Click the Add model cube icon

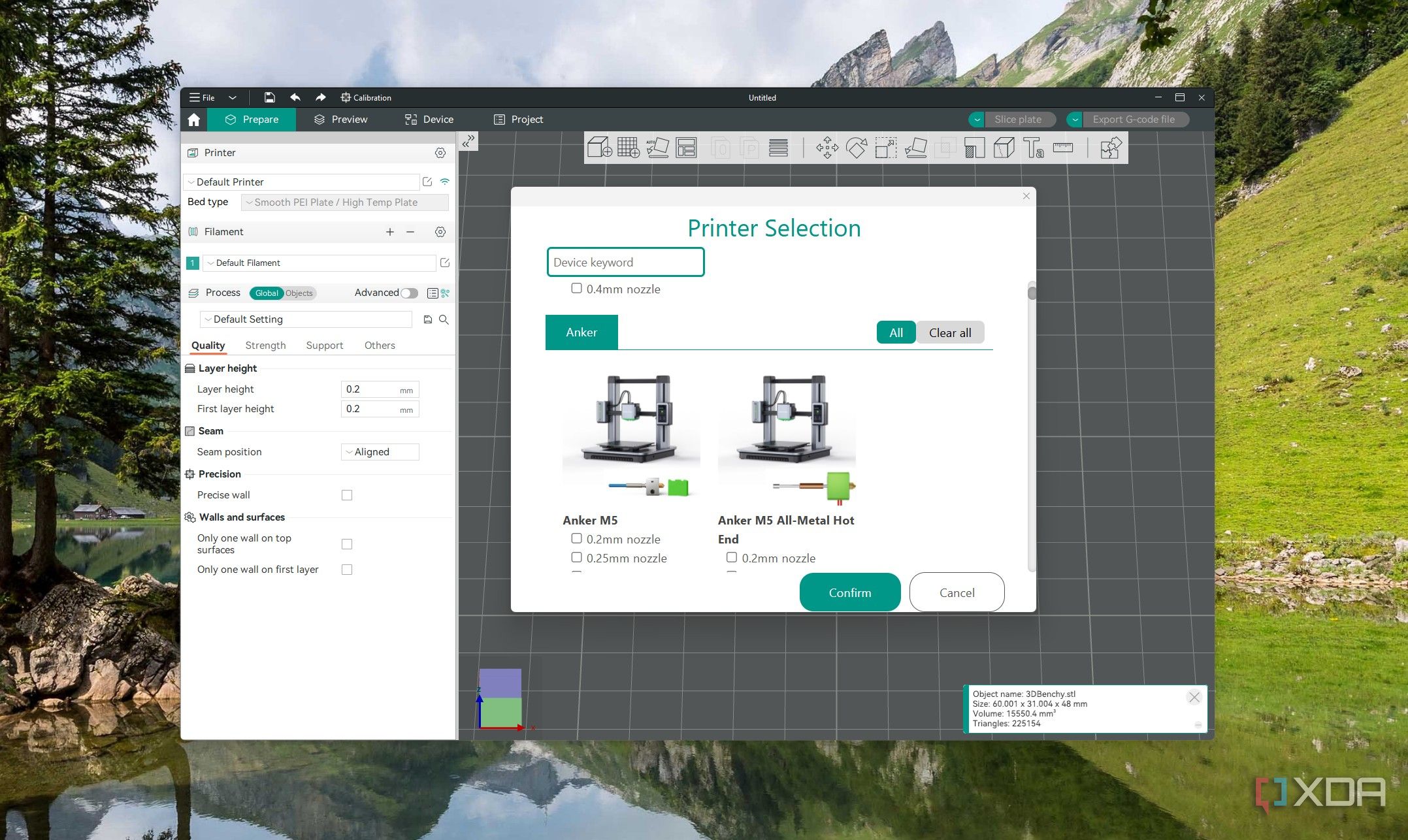pyautogui.click(x=599, y=148)
